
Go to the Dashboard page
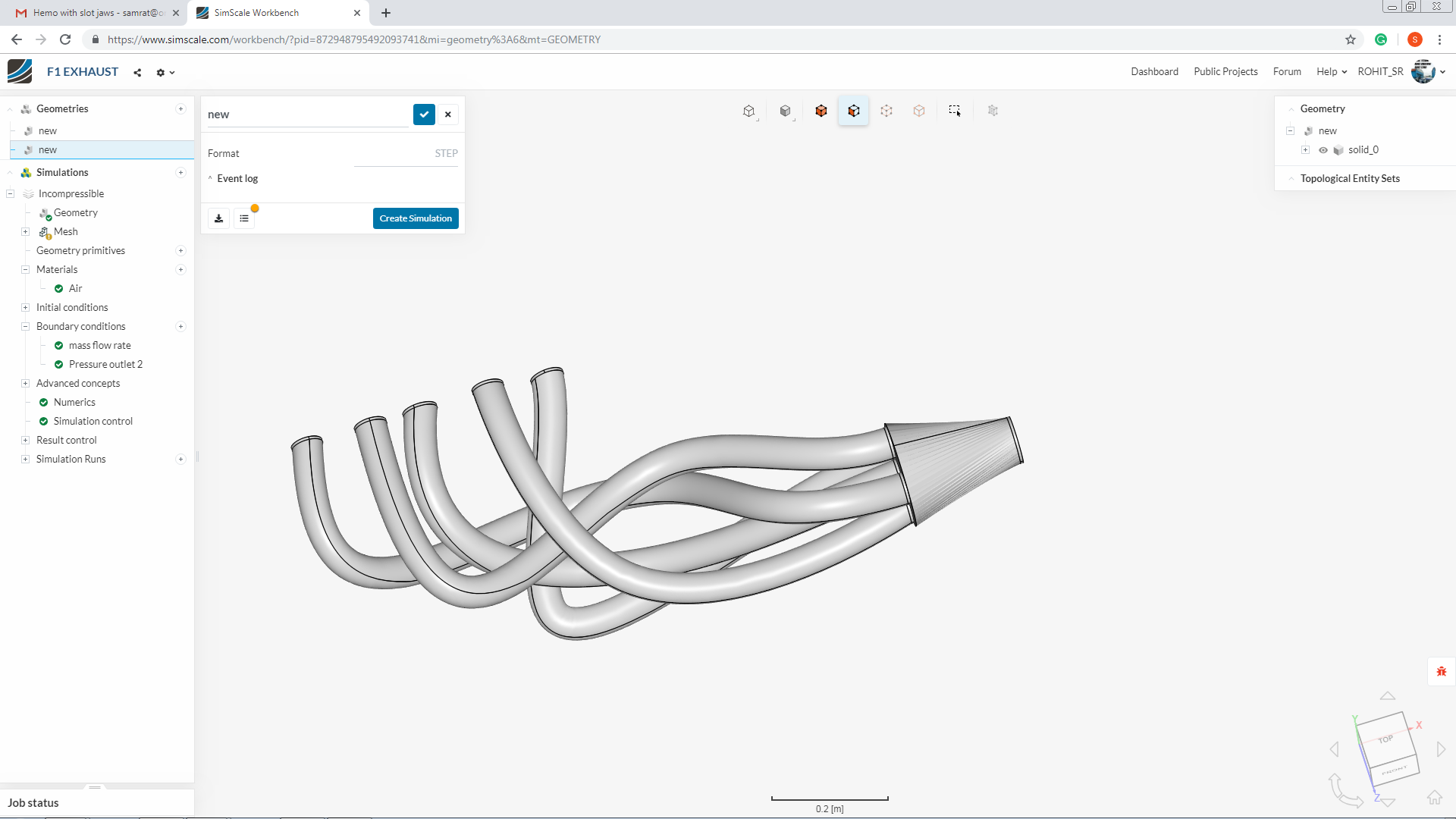(1154, 71)
